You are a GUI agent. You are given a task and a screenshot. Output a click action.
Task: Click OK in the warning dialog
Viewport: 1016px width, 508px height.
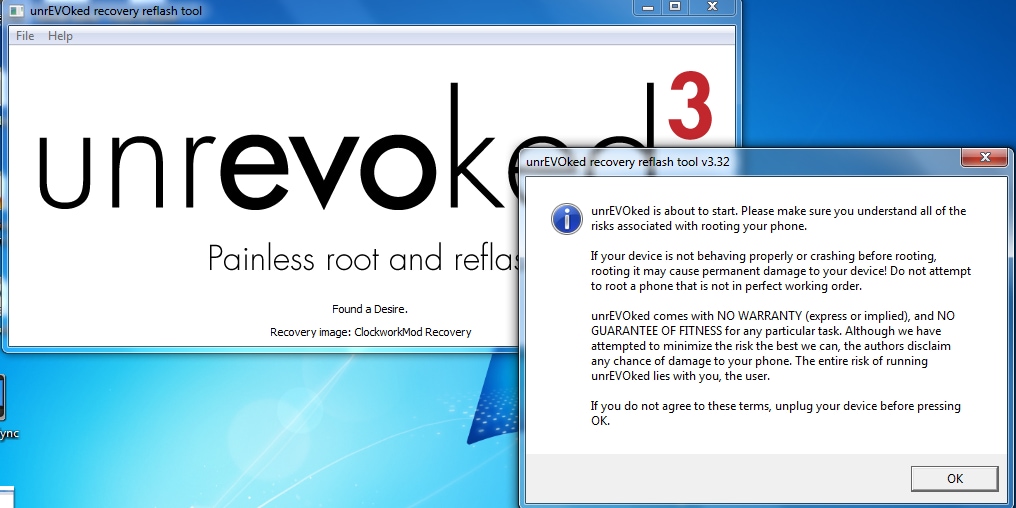pos(954,479)
